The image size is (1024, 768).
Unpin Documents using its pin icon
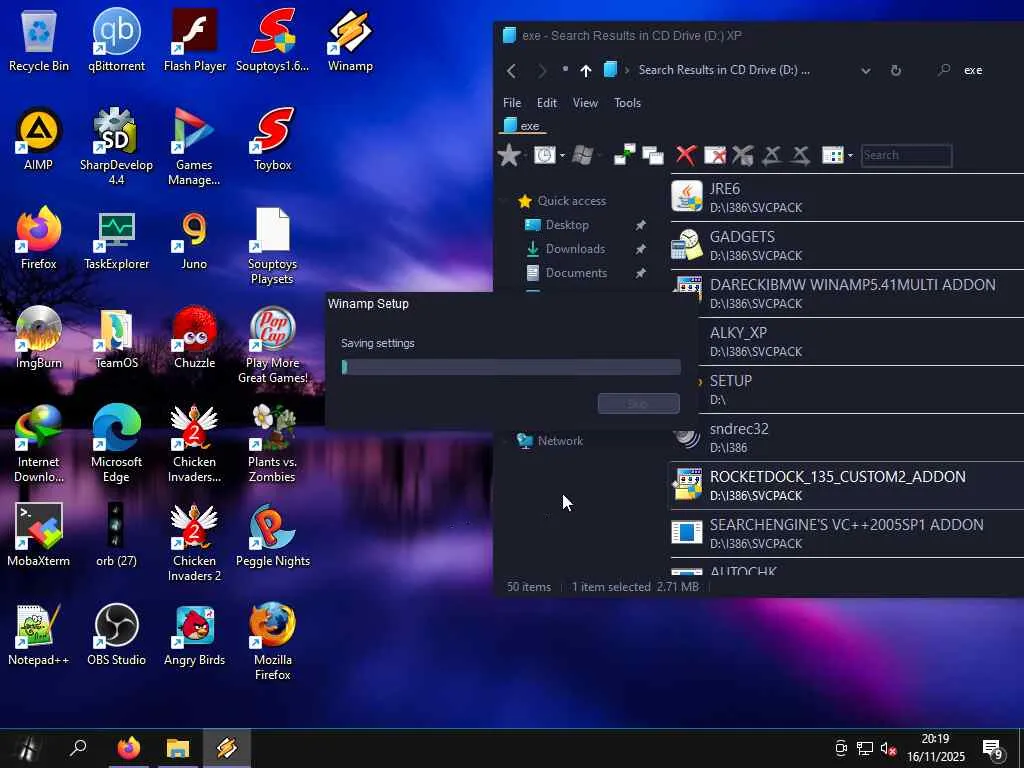(641, 273)
